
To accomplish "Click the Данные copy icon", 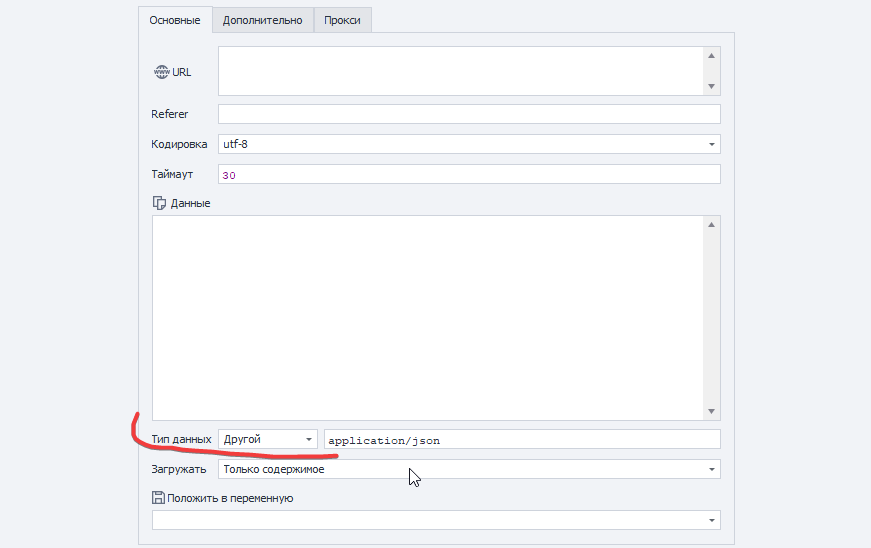I will 159,203.
